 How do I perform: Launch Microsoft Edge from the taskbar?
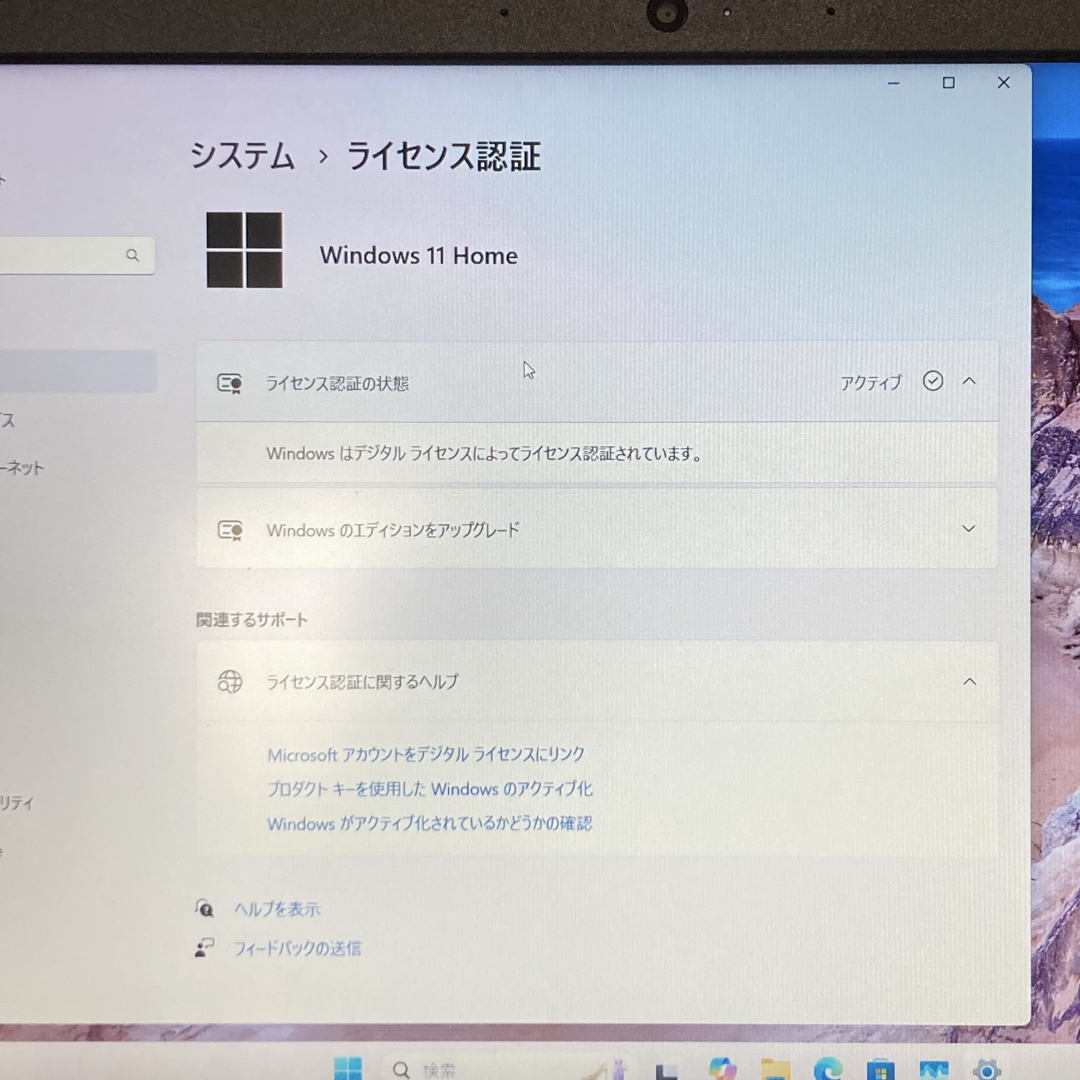(x=828, y=1068)
